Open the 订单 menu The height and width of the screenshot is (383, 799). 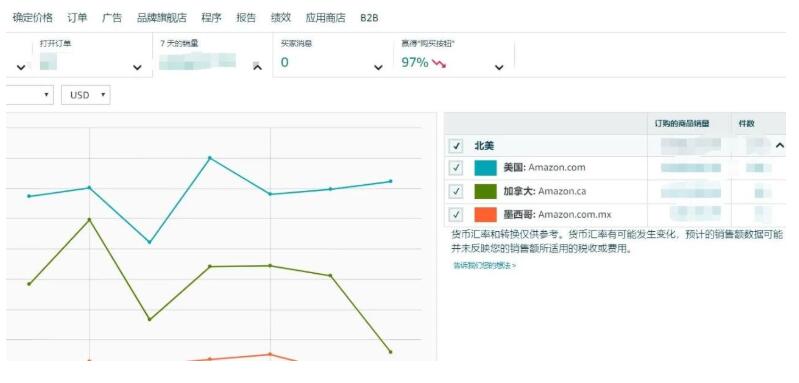click(77, 18)
